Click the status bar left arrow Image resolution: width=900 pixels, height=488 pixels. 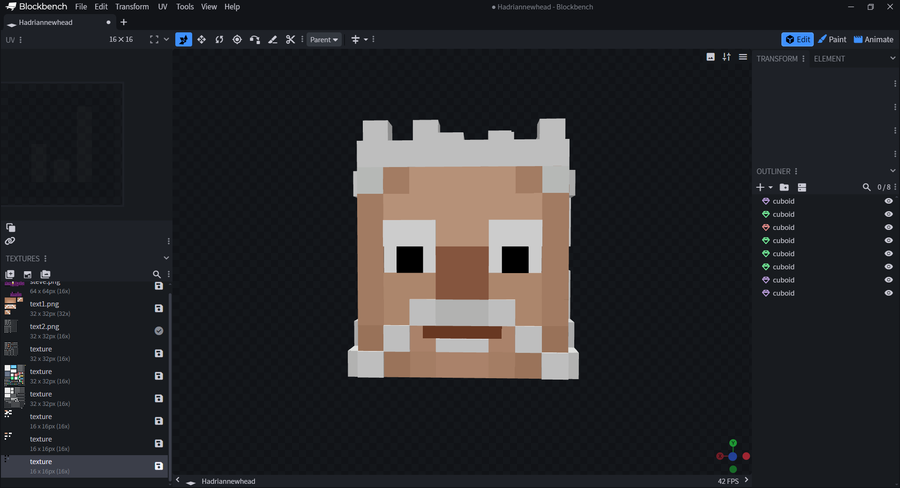tap(177, 480)
